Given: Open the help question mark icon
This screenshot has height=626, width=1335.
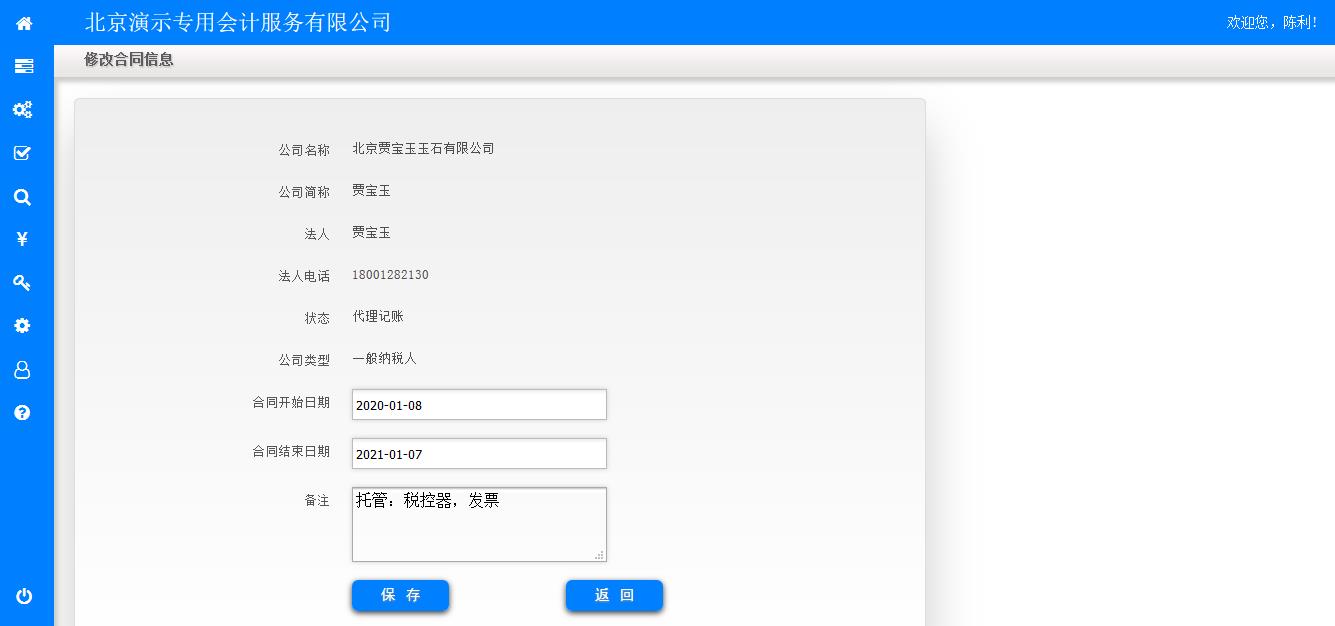Looking at the screenshot, I should click(x=22, y=413).
